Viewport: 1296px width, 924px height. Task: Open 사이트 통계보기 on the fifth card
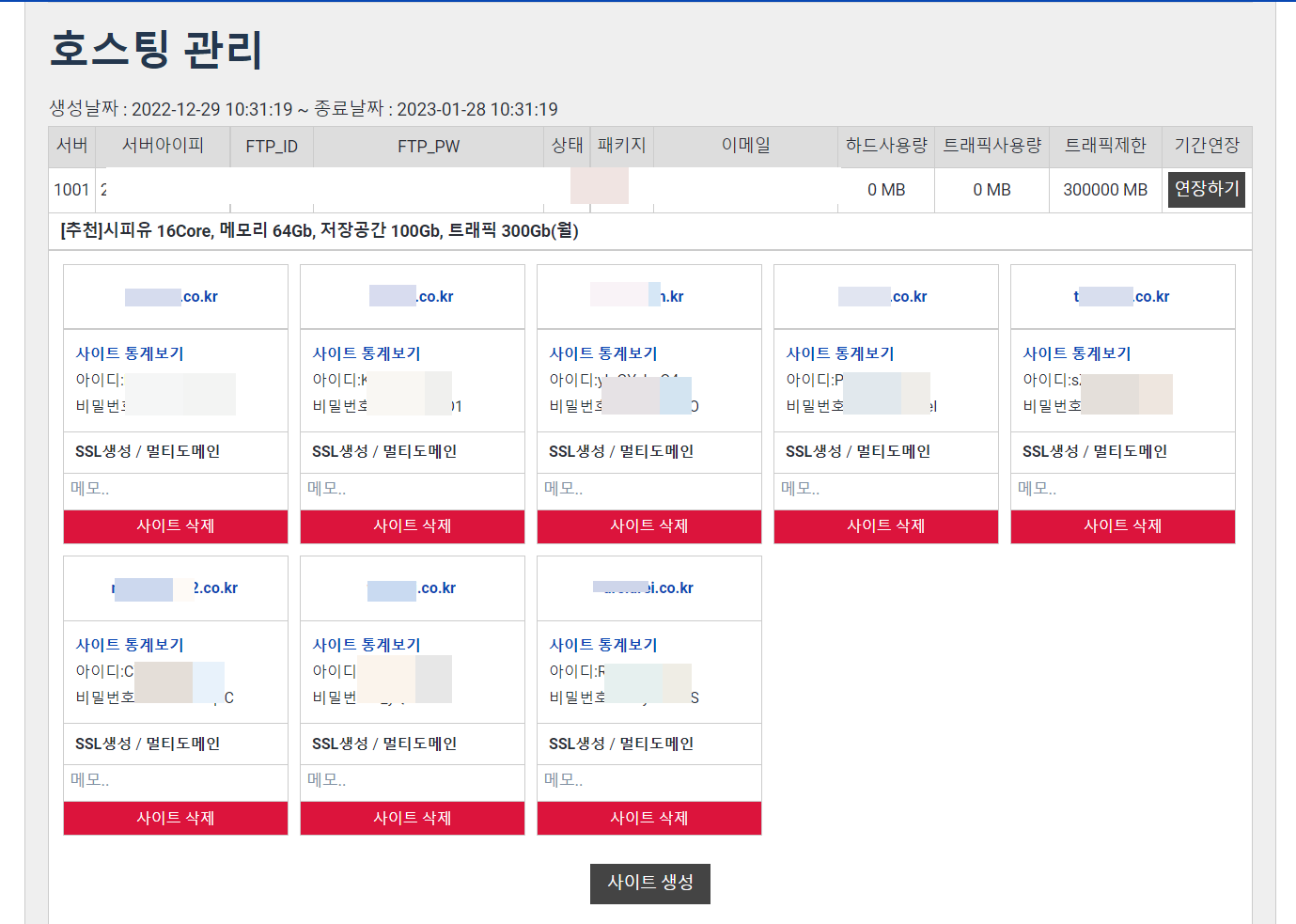click(x=1078, y=353)
